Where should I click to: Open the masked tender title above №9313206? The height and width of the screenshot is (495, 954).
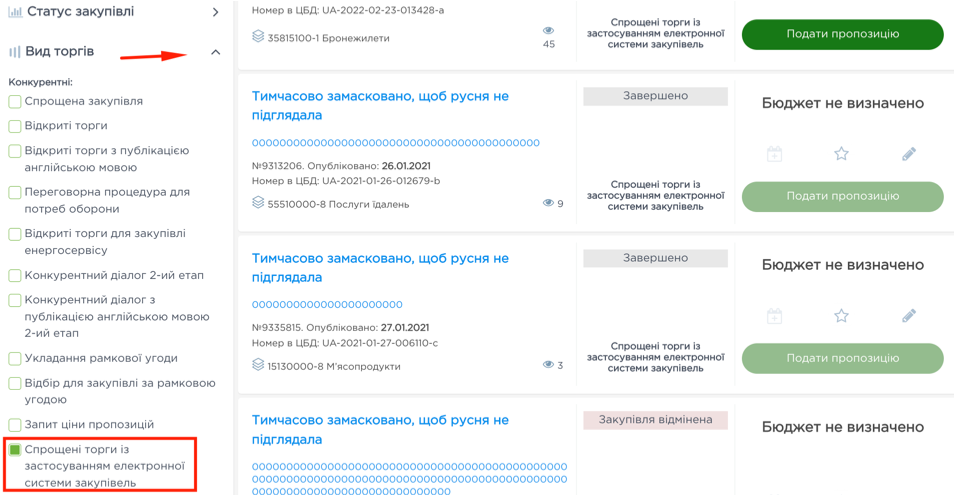coord(380,105)
